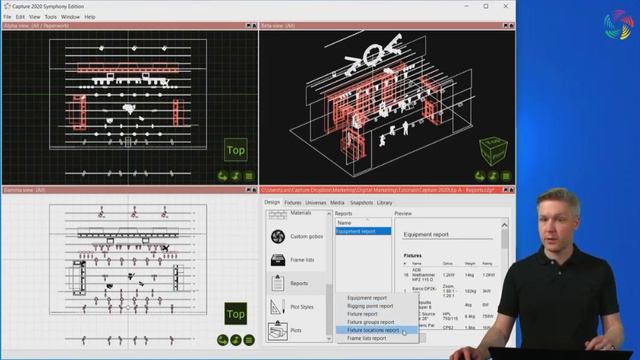Open the Gamma view options menu icon
640x360 pixels.
click(249, 340)
